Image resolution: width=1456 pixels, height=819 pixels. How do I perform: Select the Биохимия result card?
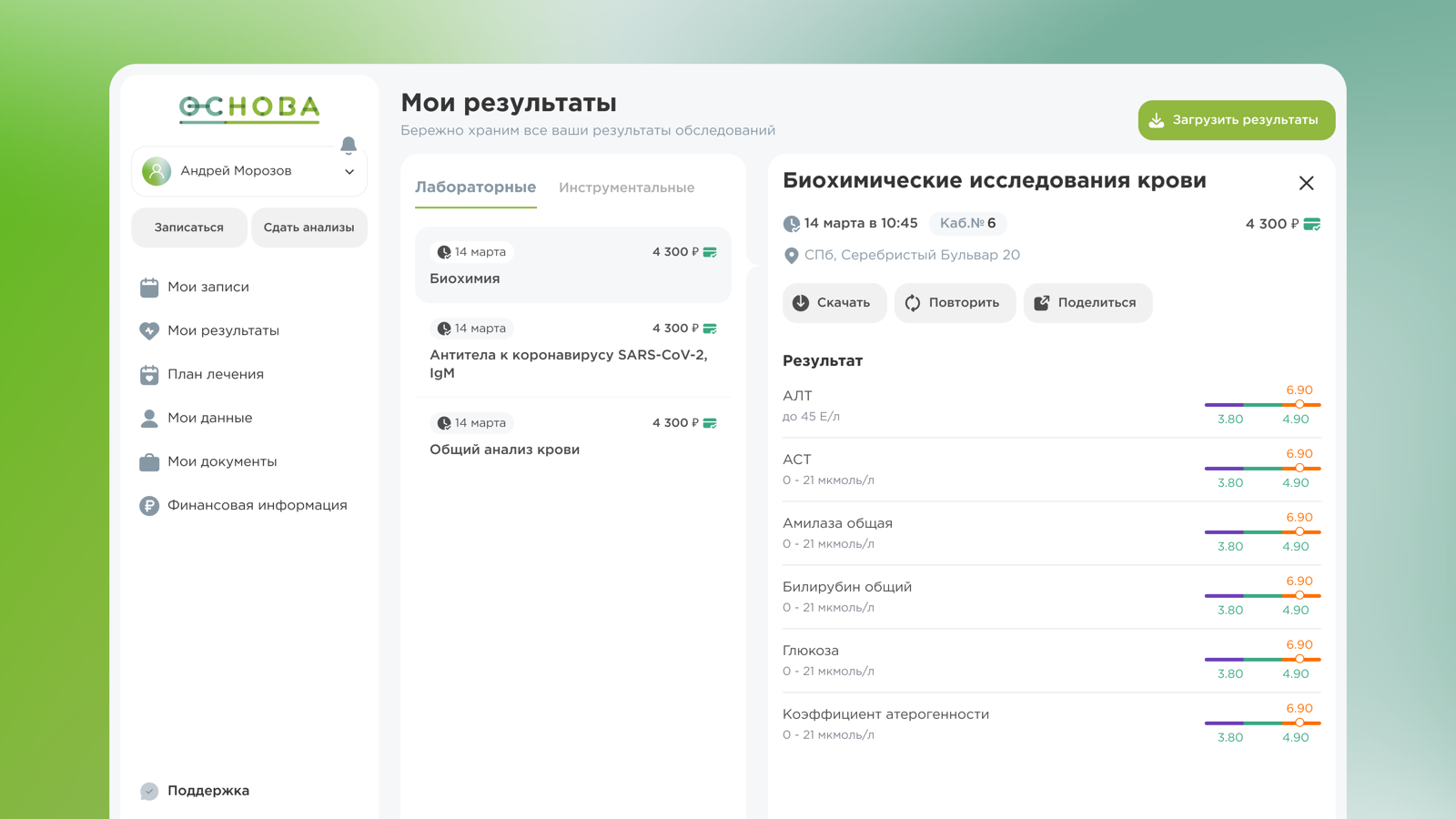point(573,265)
